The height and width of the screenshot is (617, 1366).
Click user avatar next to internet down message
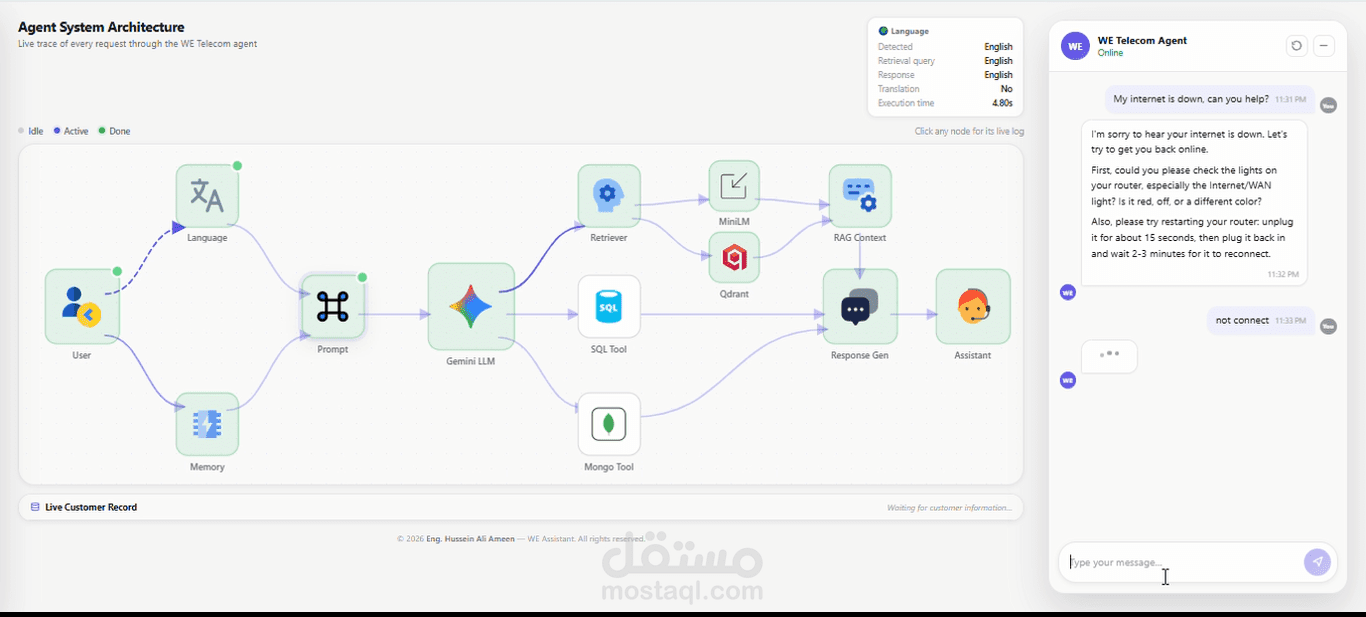click(1328, 105)
